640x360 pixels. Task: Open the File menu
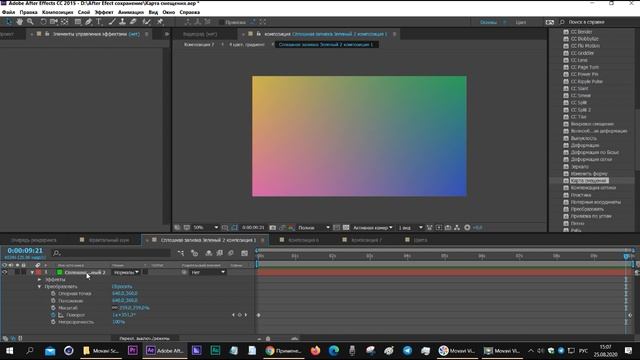[8, 12]
